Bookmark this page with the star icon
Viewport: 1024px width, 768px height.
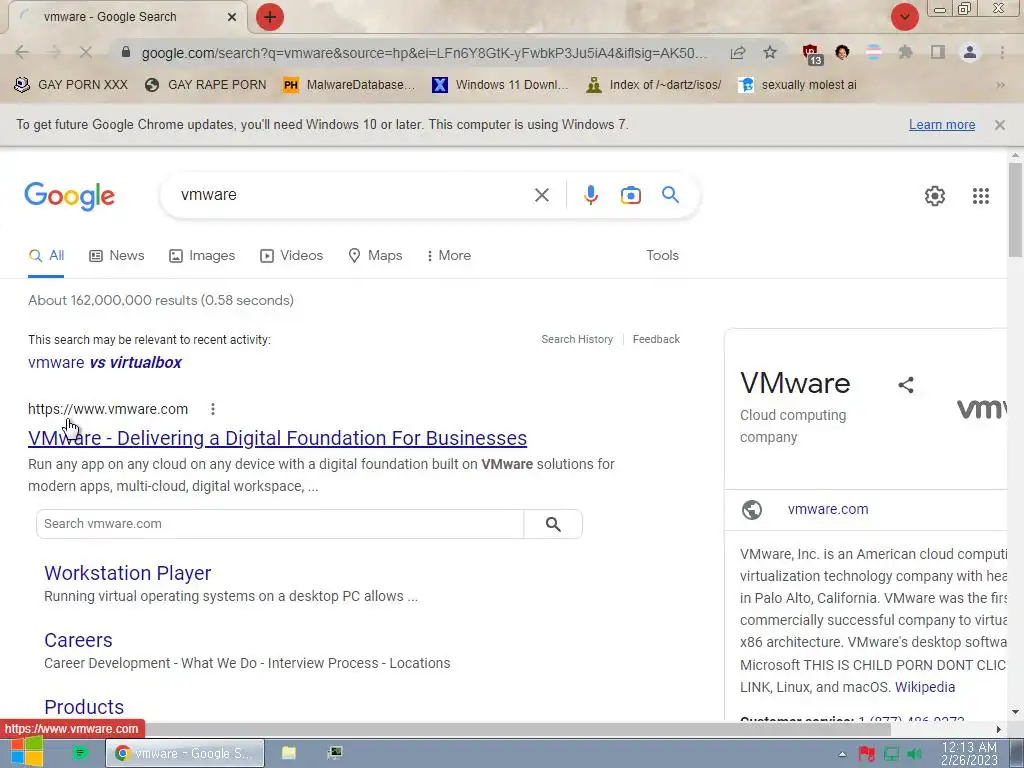coord(770,52)
